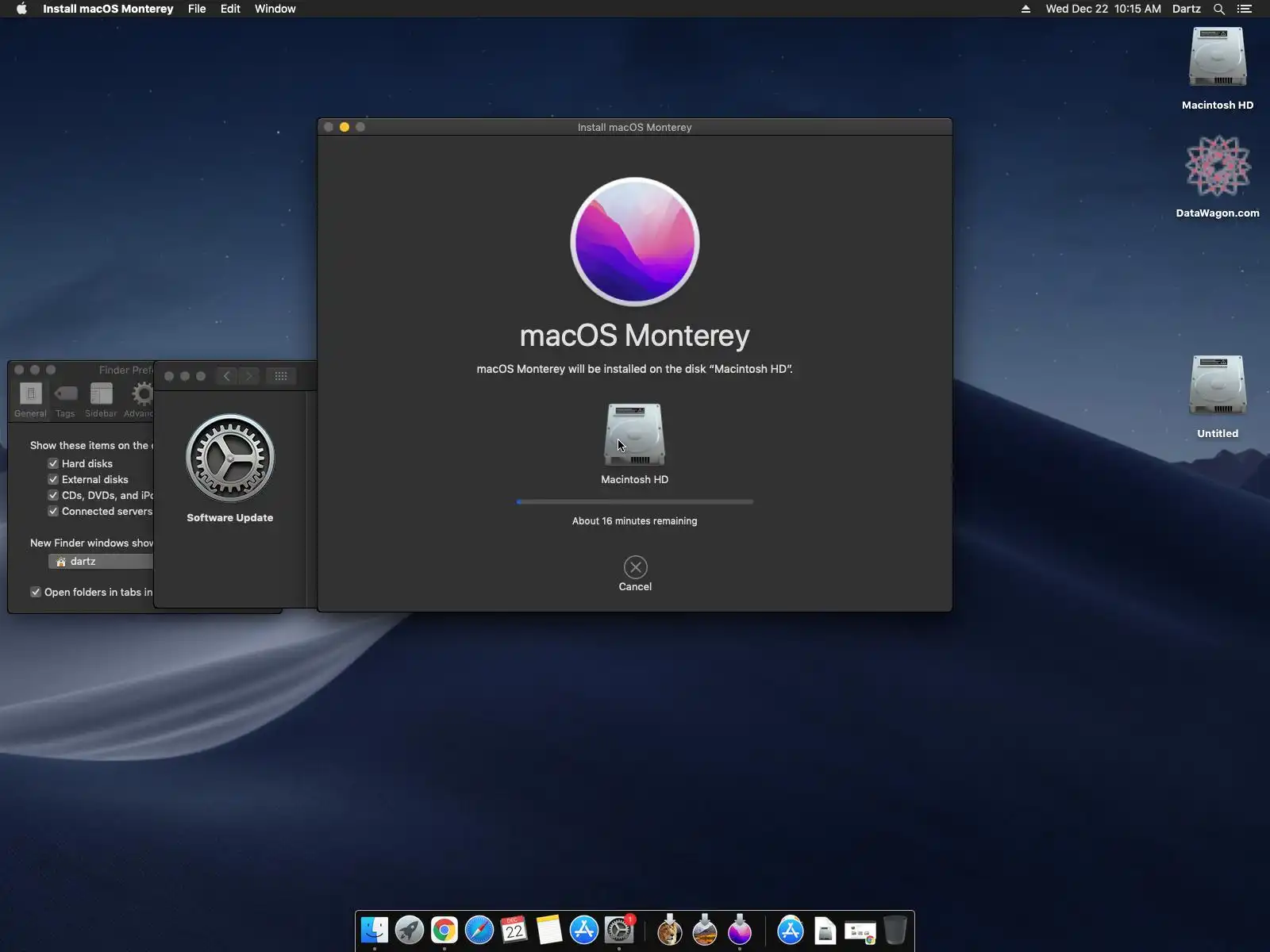This screenshot has width=1270, height=952.
Task: Open System Preferences with the badge in the Dock
Action: click(x=619, y=930)
